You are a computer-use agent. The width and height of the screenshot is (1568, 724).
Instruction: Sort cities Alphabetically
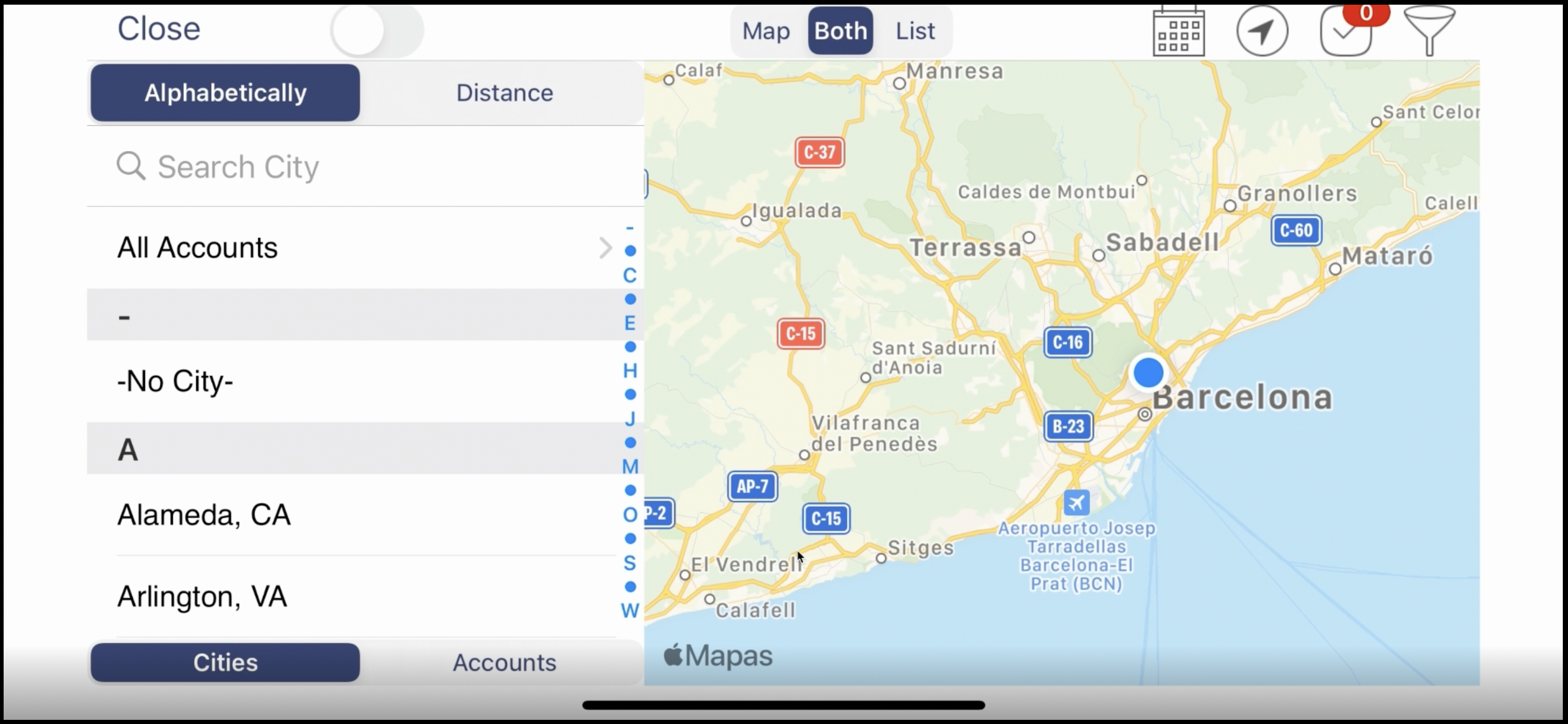point(225,93)
